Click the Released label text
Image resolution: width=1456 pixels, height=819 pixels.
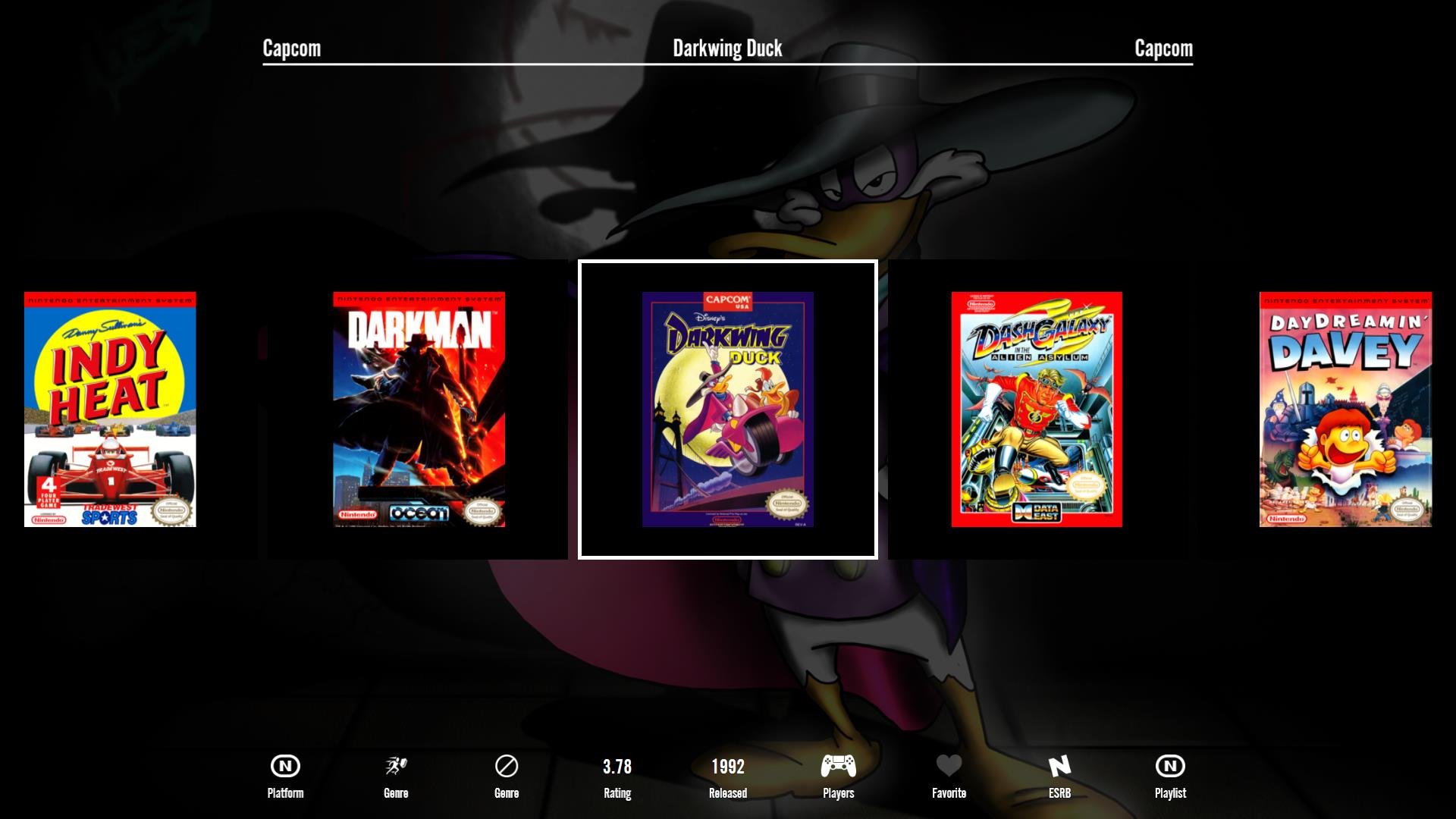(728, 793)
